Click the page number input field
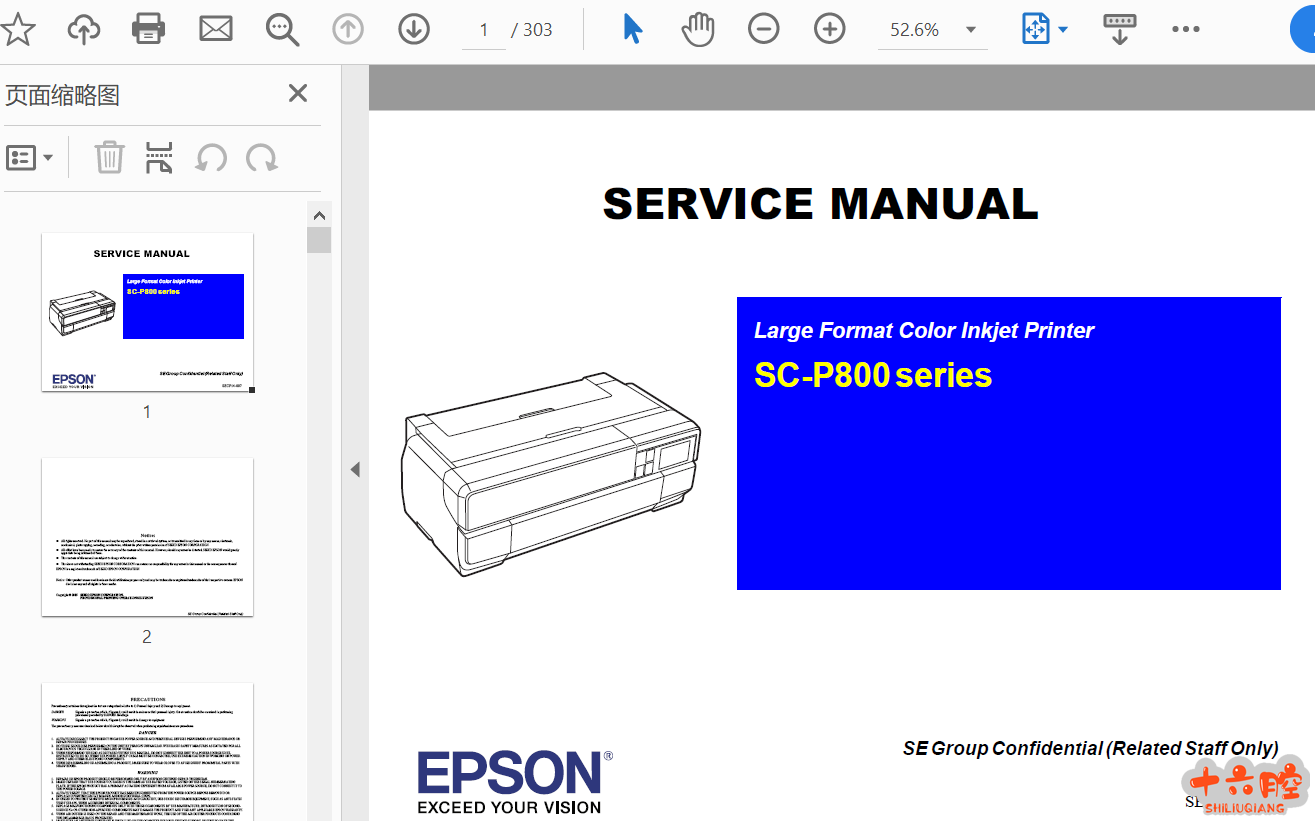Viewport: 1315px width, 821px height. coord(484,30)
